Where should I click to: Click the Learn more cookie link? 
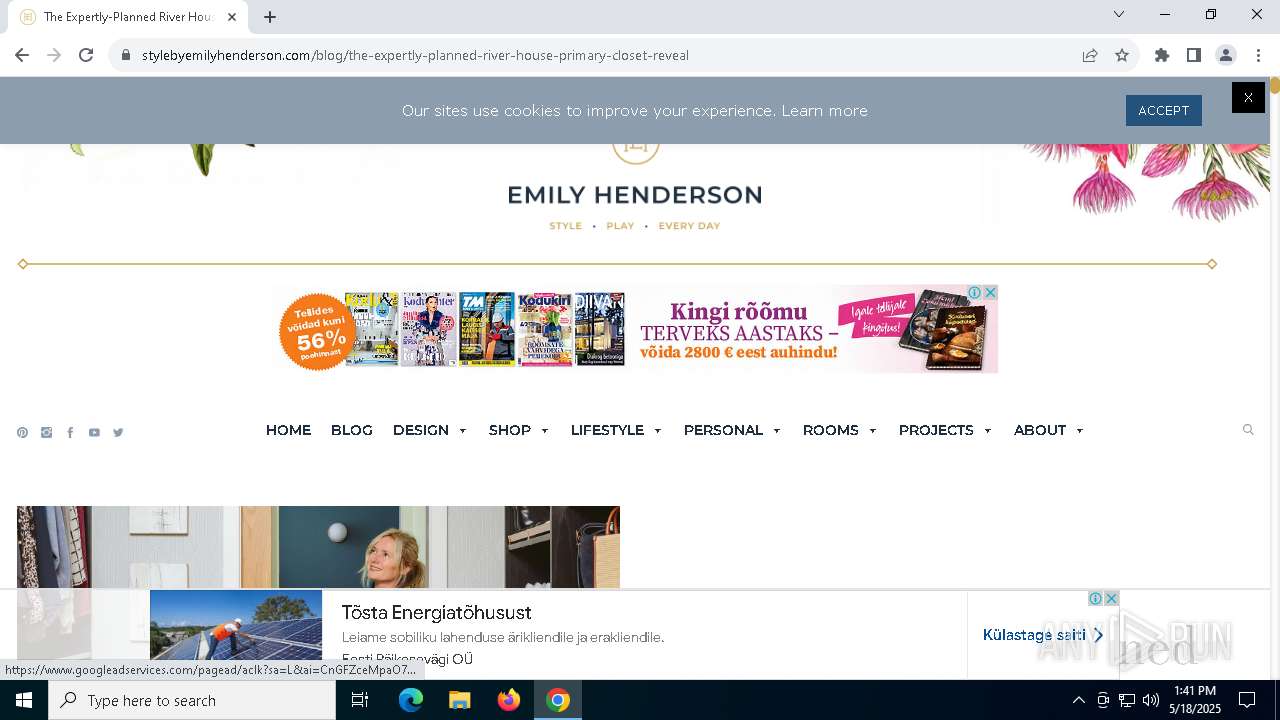pos(824,111)
